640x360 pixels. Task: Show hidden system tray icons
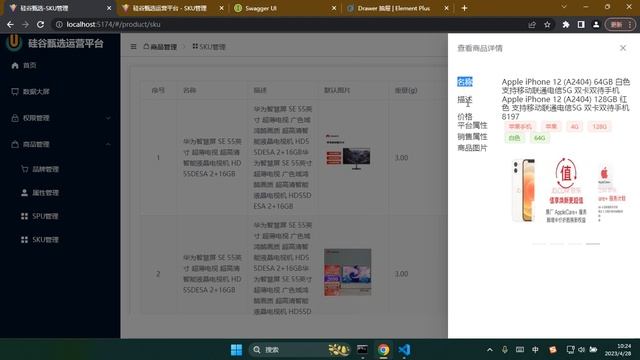pyautogui.click(x=490, y=350)
